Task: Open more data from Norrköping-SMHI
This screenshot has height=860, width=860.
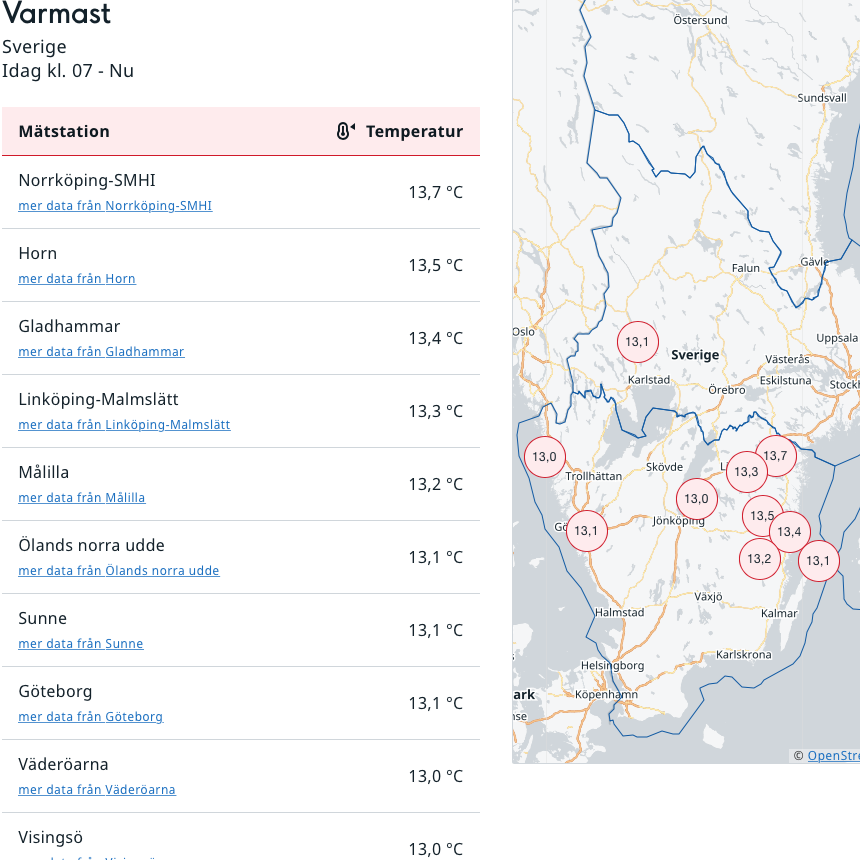Action: tap(115, 206)
